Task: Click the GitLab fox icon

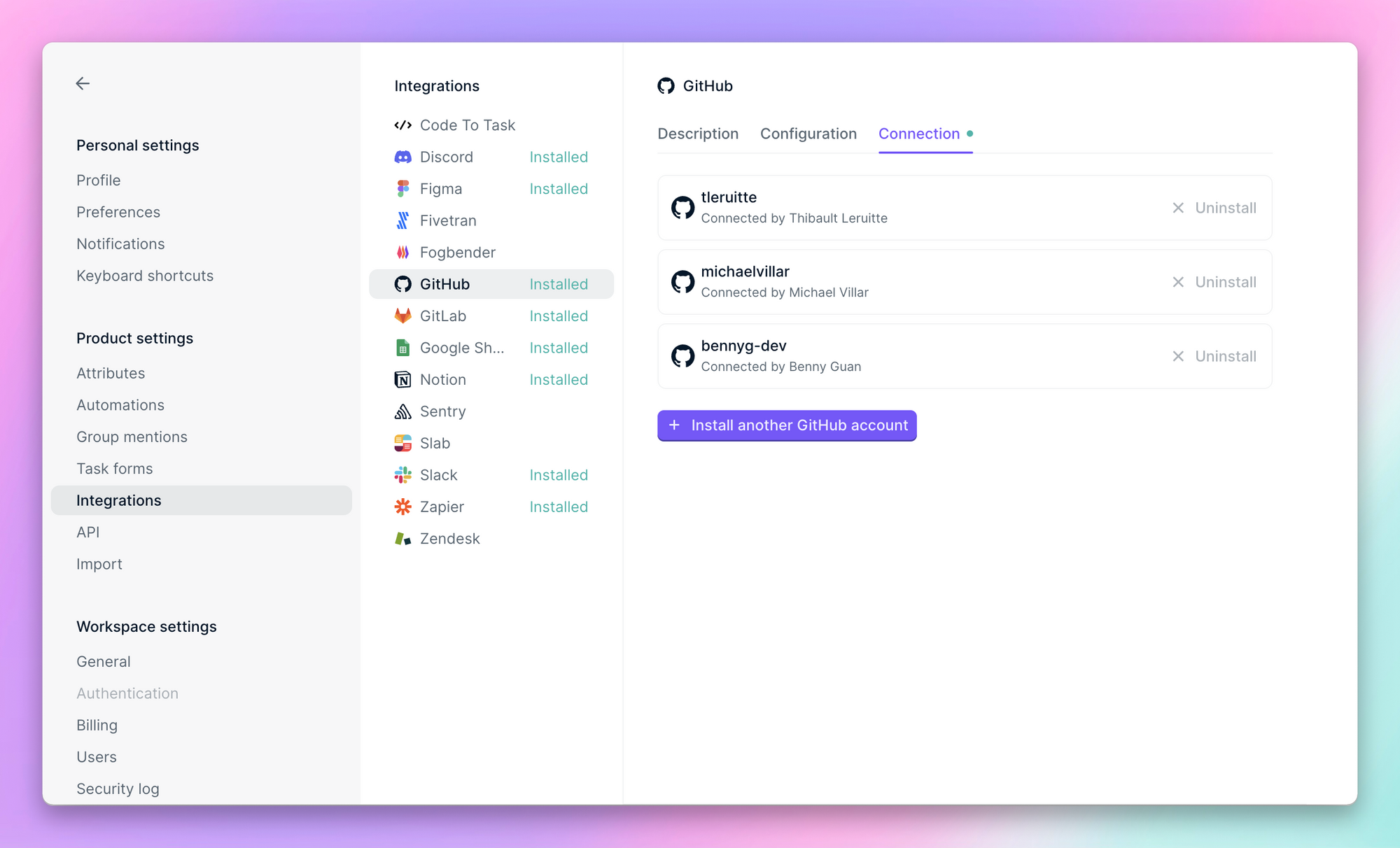Action: click(402, 316)
